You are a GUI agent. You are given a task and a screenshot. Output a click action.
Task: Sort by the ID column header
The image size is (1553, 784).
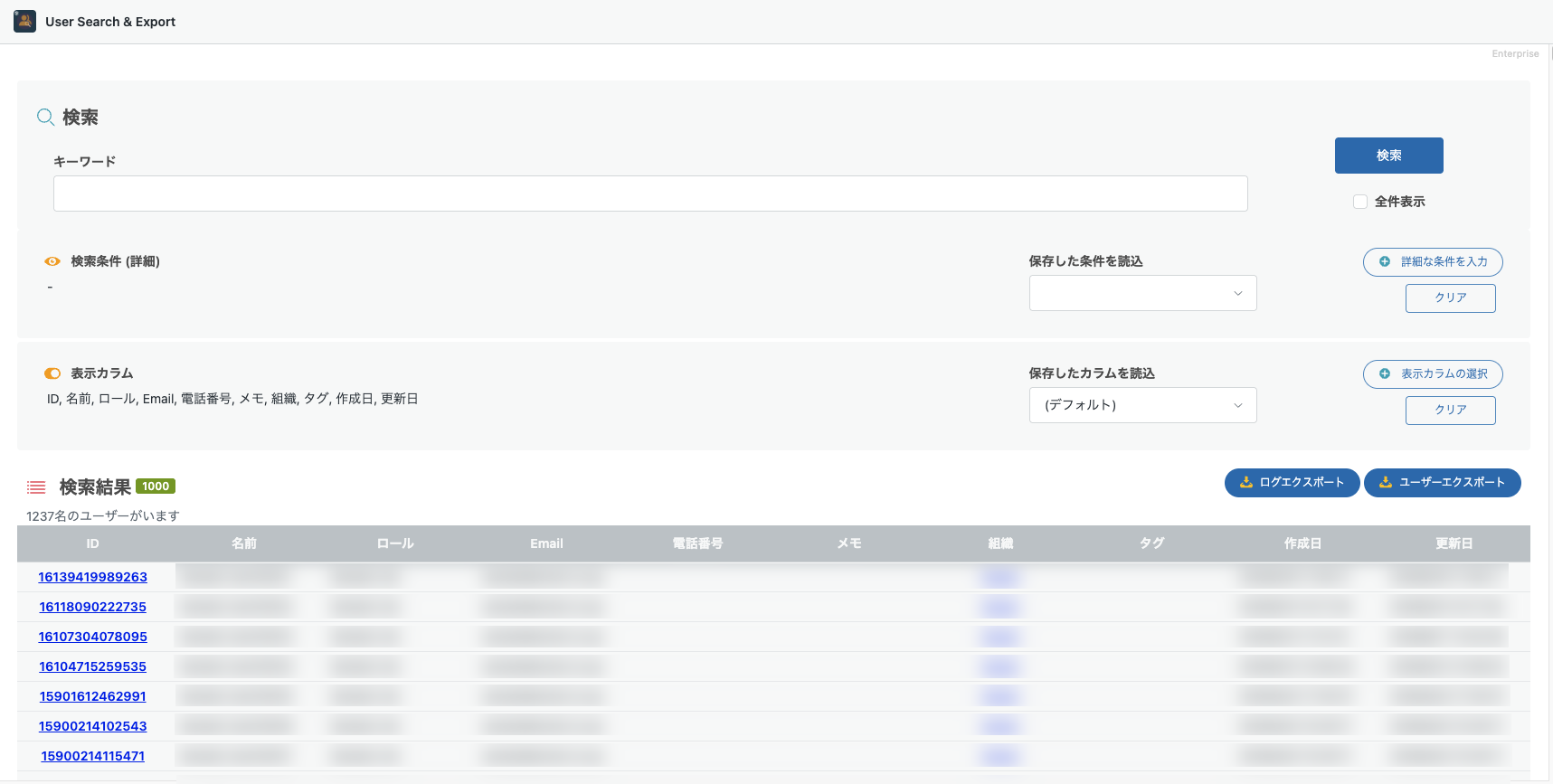click(92, 543)
